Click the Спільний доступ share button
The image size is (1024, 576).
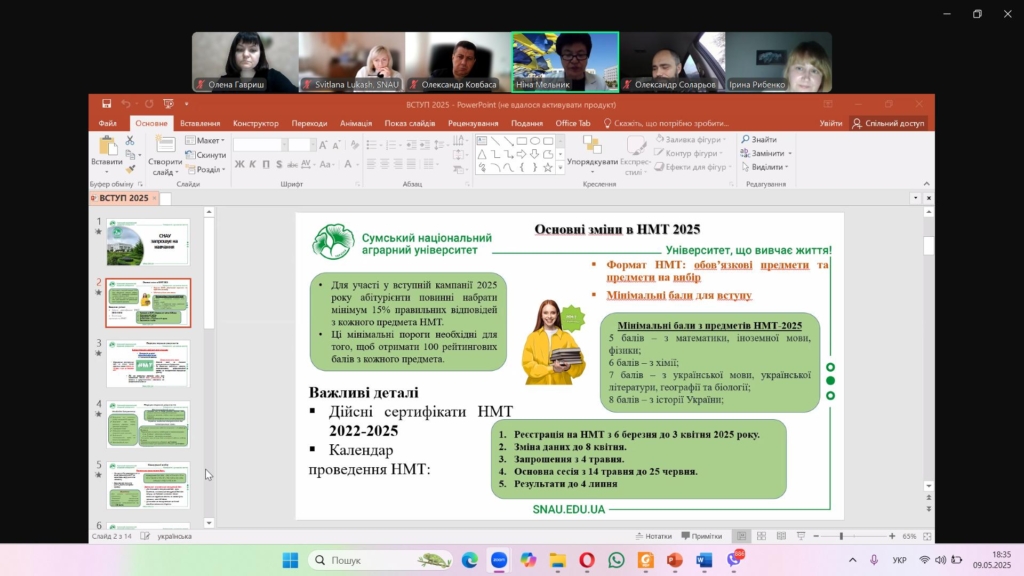888,123
